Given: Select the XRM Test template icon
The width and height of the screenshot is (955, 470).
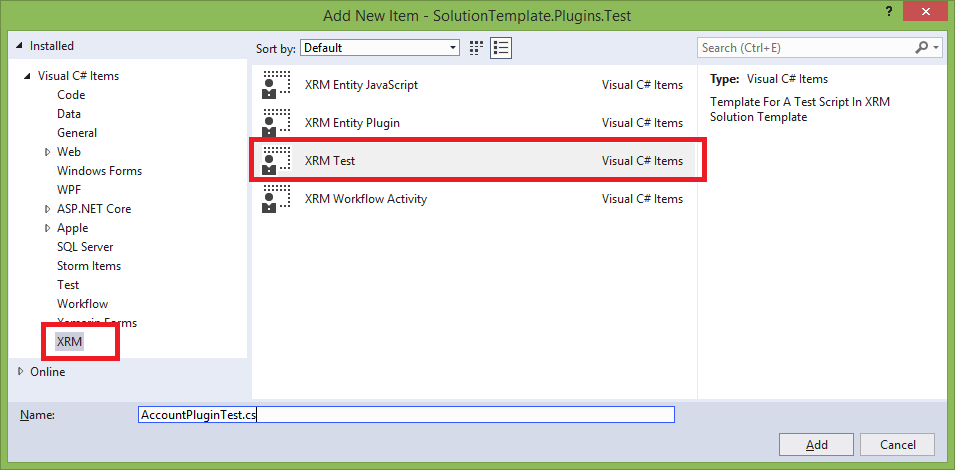Looking at the screenshot, I should [275, 161].
